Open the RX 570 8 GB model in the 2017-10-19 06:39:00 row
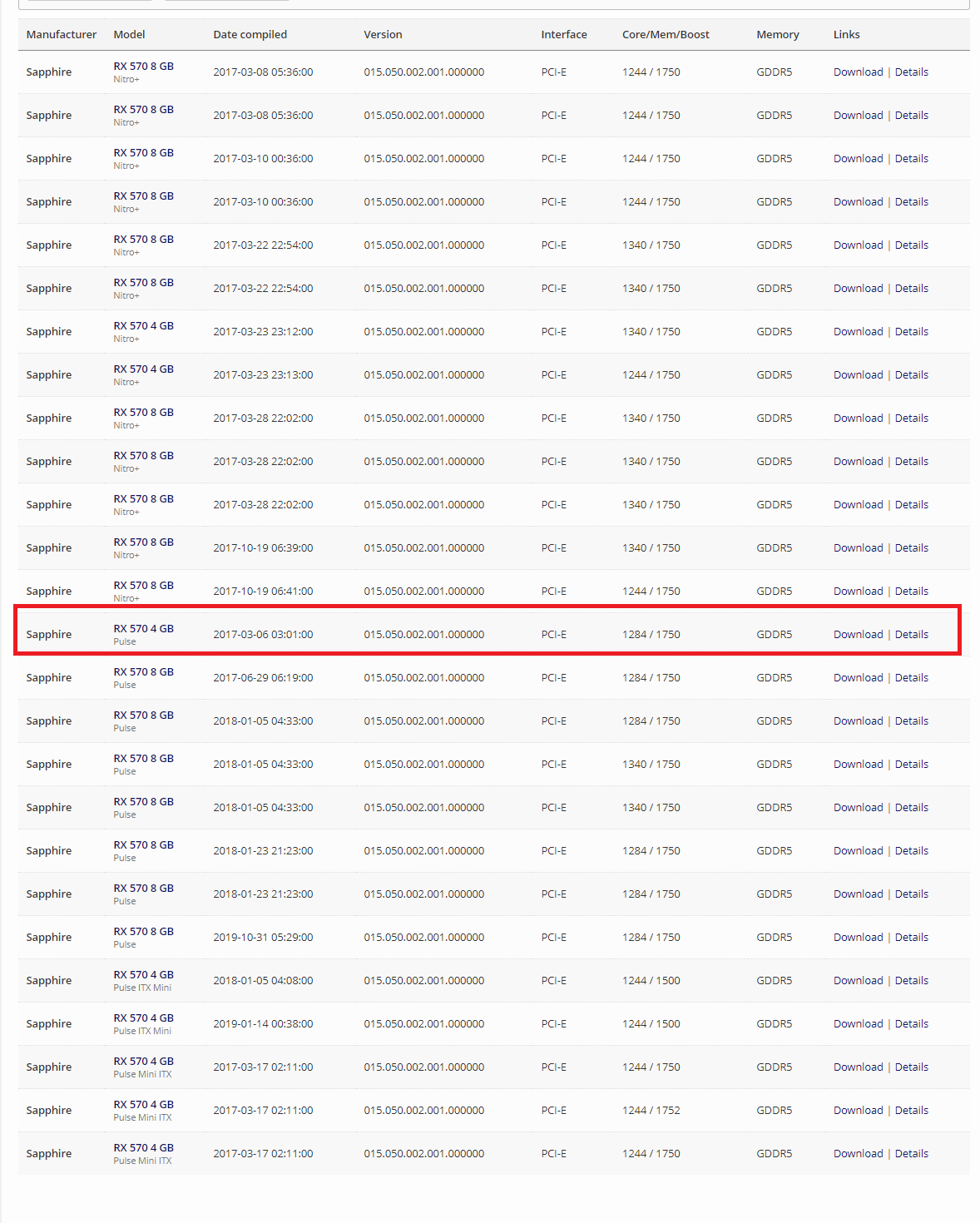Viewport: 980px width, 1223px height. pyautogui.click(x=143, y=542)
